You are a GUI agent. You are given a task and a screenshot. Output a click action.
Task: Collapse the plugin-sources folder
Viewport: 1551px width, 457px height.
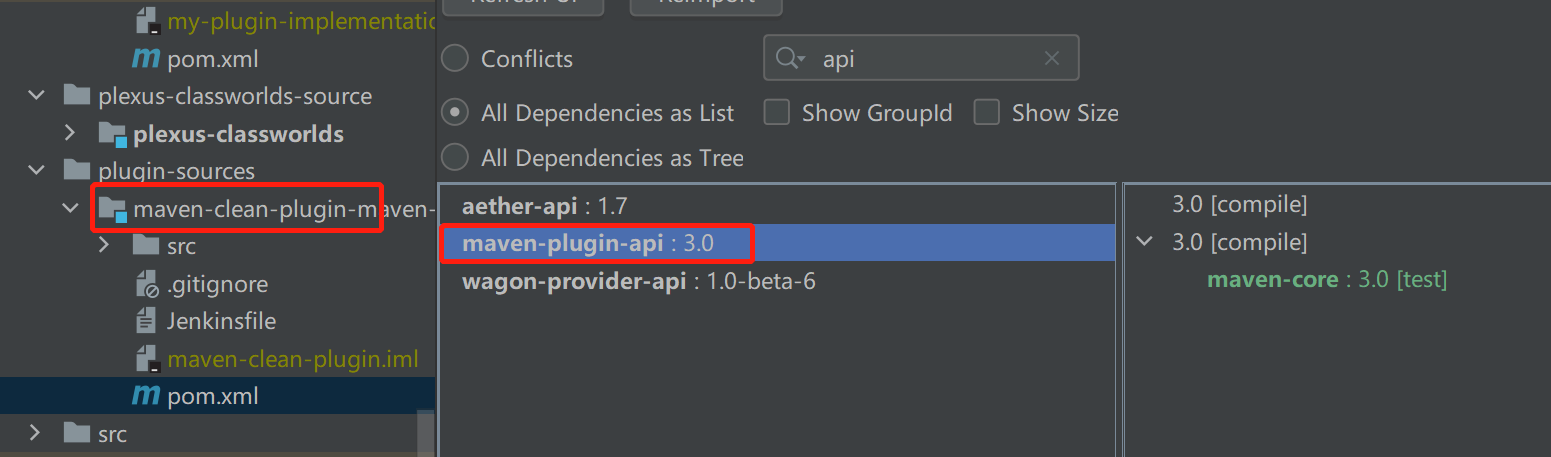coord(37,171)
